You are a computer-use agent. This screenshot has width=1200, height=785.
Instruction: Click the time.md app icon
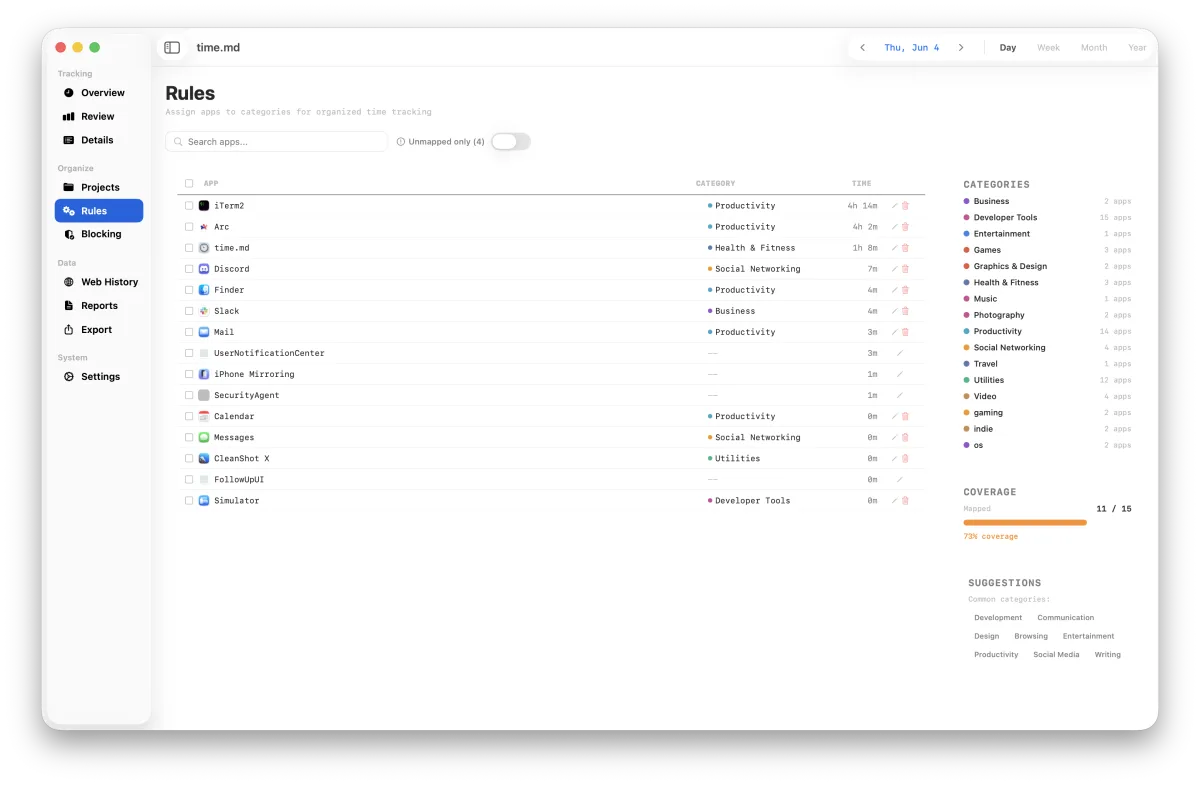pos(204,248)
